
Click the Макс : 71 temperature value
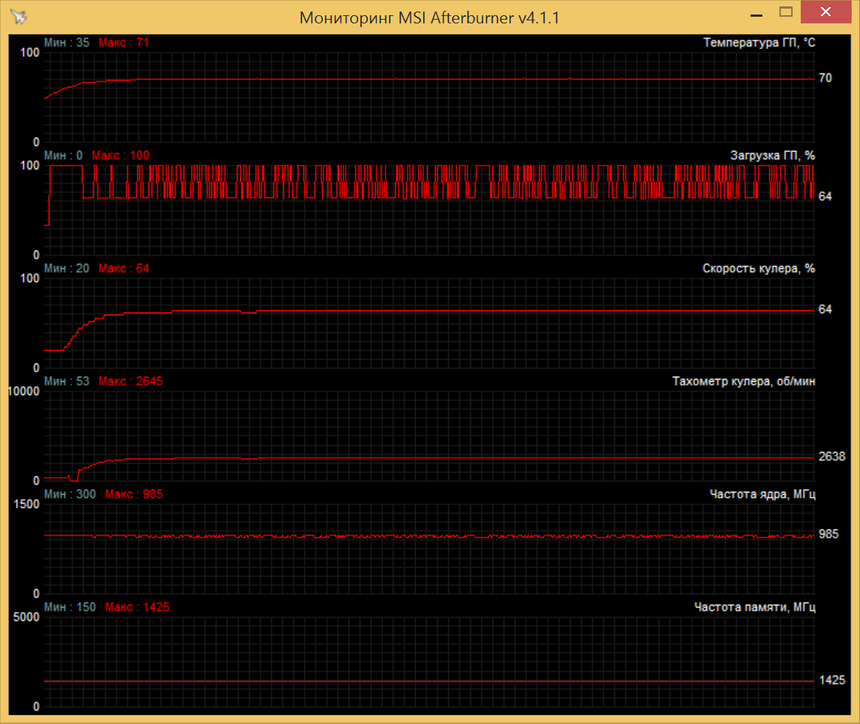120,42
